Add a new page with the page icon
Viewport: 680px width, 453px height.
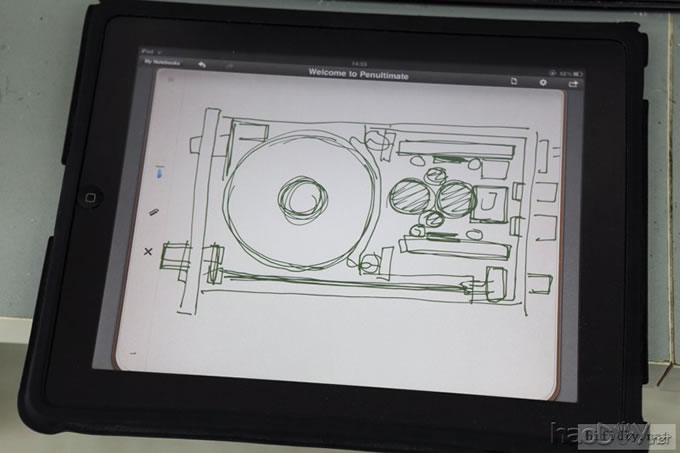pos(515,81)
